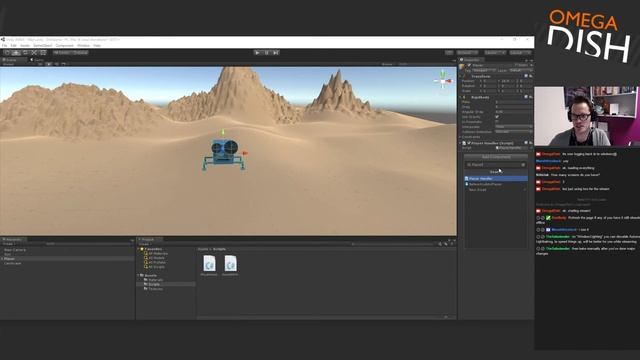
Task: Open the Component menu
Action: 64,46
